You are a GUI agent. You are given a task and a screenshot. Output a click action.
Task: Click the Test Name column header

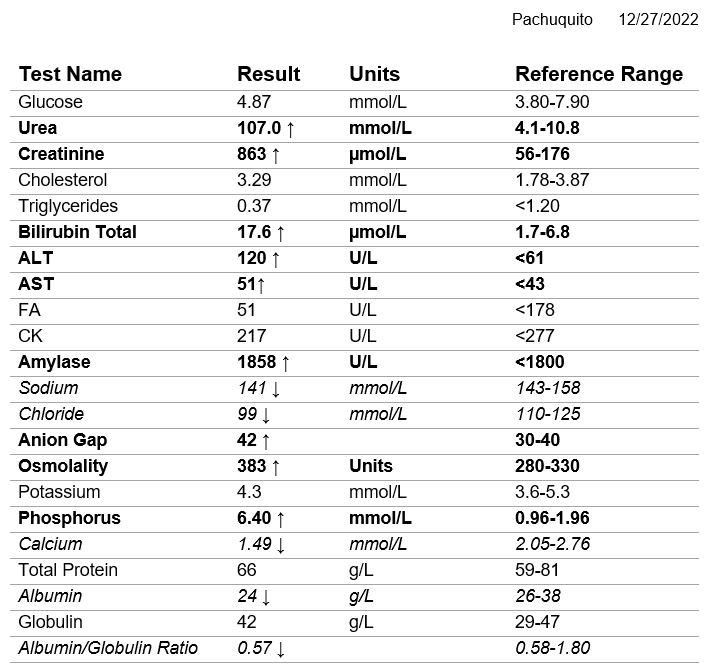[x=70, y=74]
